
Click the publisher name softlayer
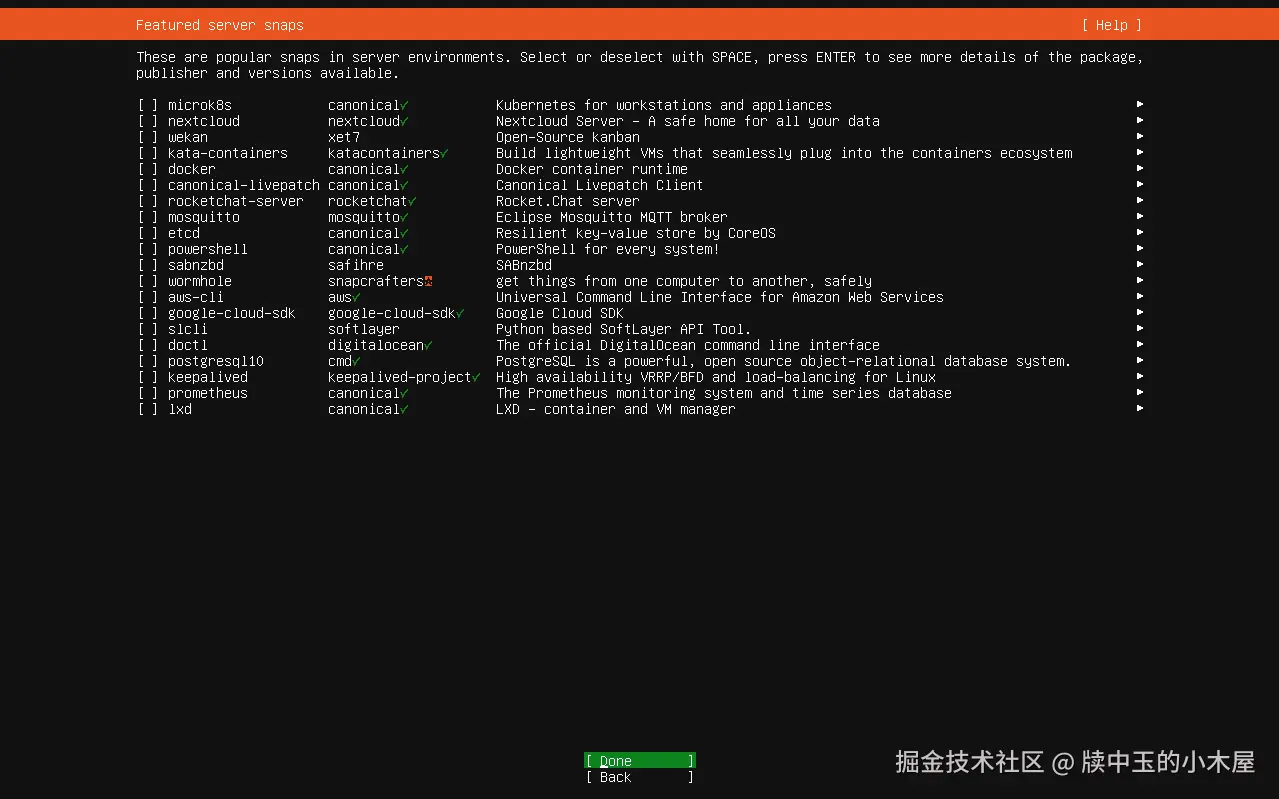click(364, 329)
